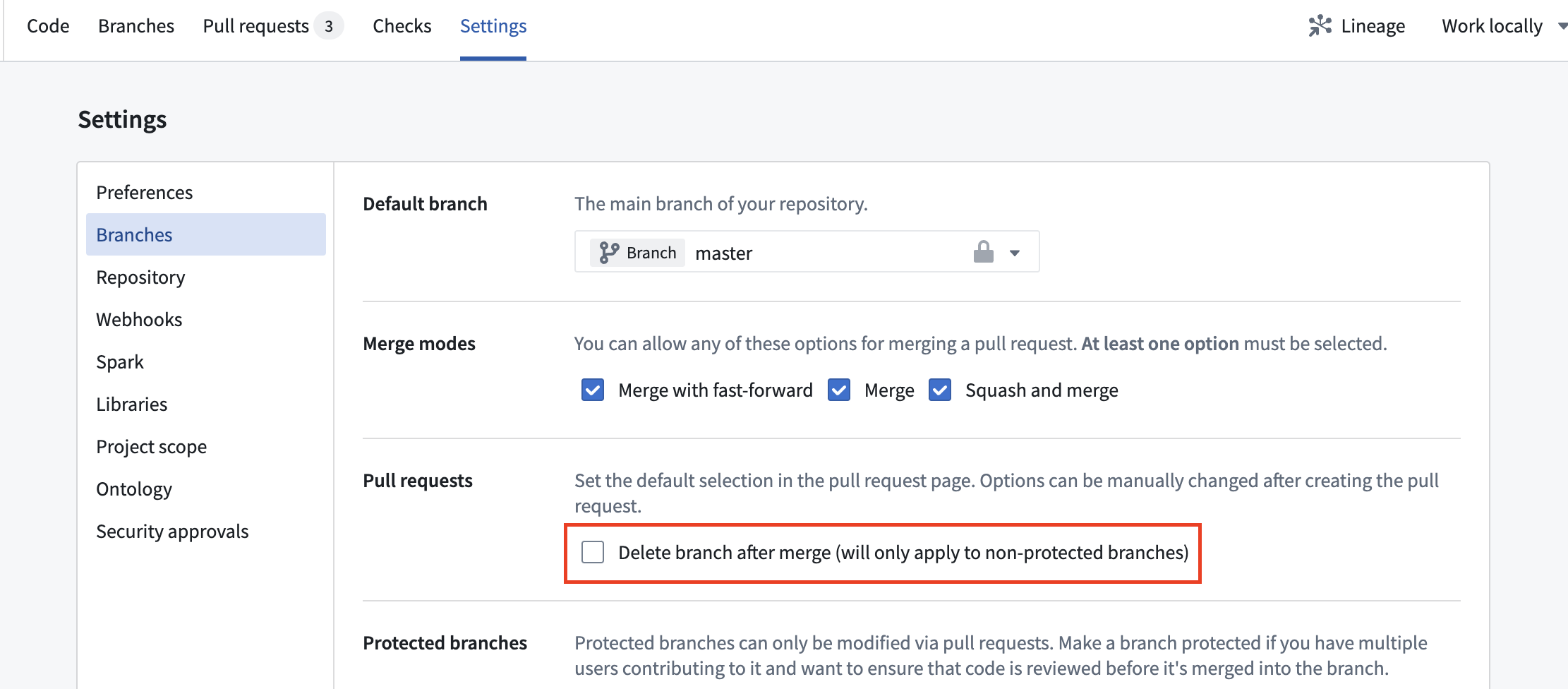Go to Pull requests tab
Viewport: 1568px width, 689px height.
(x=256, y=26)
